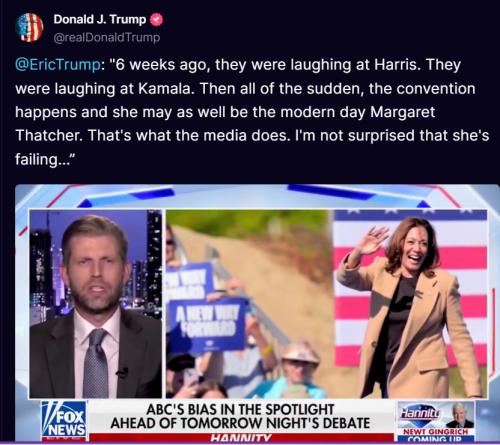Image resolution: width=500 pixels, height=445 pixels.
Task: Open the flag-patterned profile avatar
Action: tap(29, 28)
